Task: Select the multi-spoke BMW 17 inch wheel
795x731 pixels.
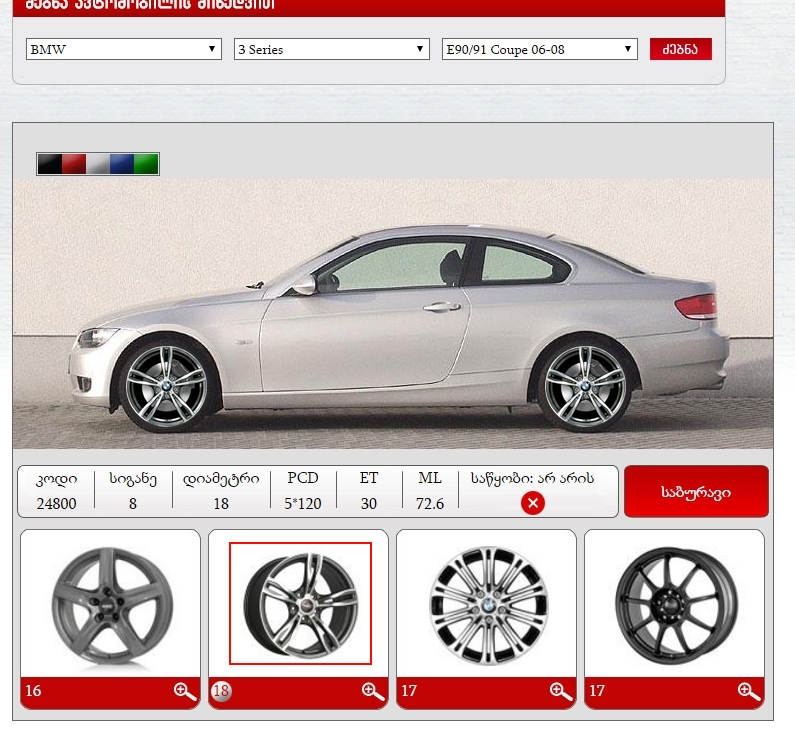Action: coord(488,605)
